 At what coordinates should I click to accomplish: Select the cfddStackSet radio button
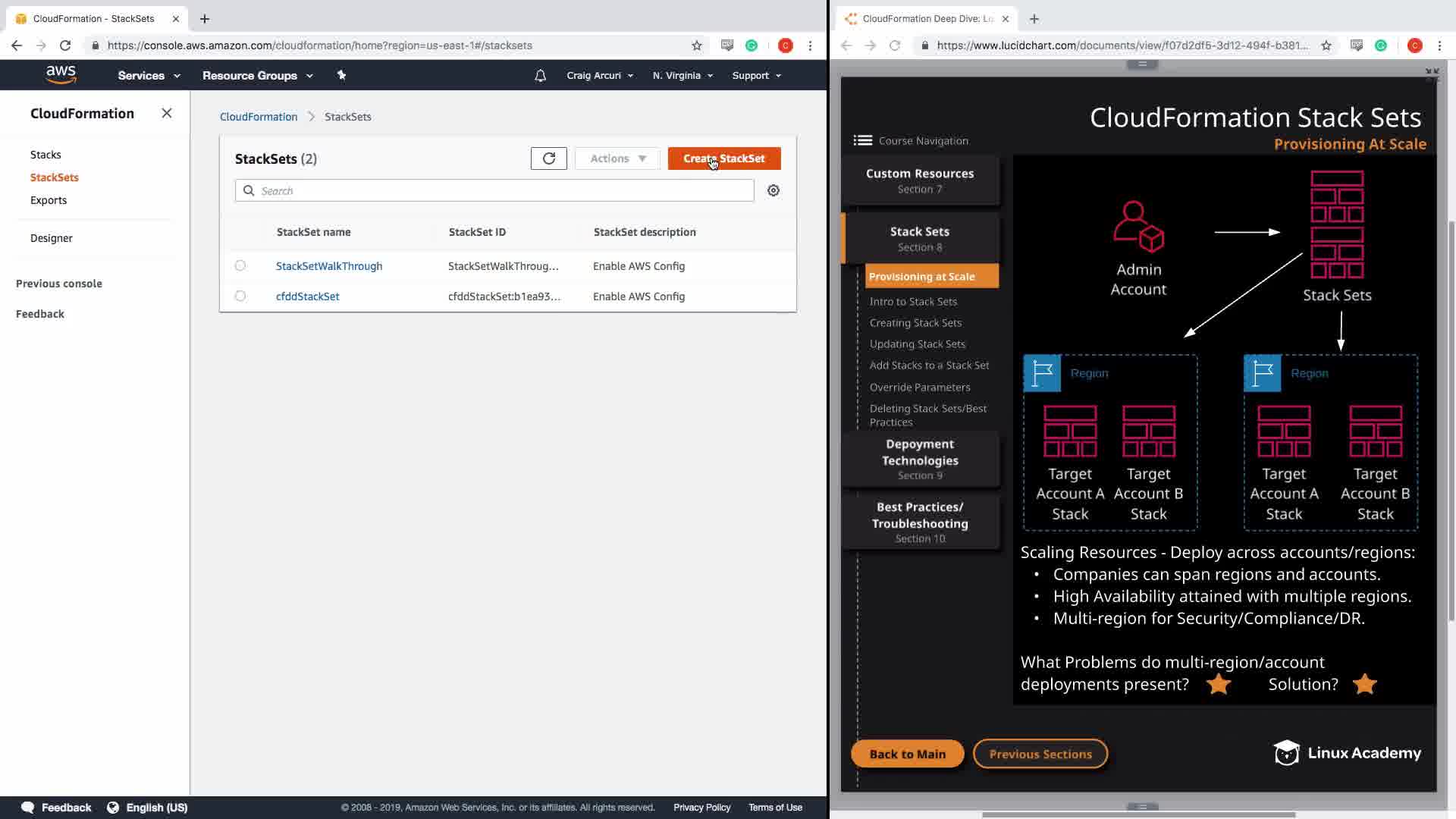(240, 297)
